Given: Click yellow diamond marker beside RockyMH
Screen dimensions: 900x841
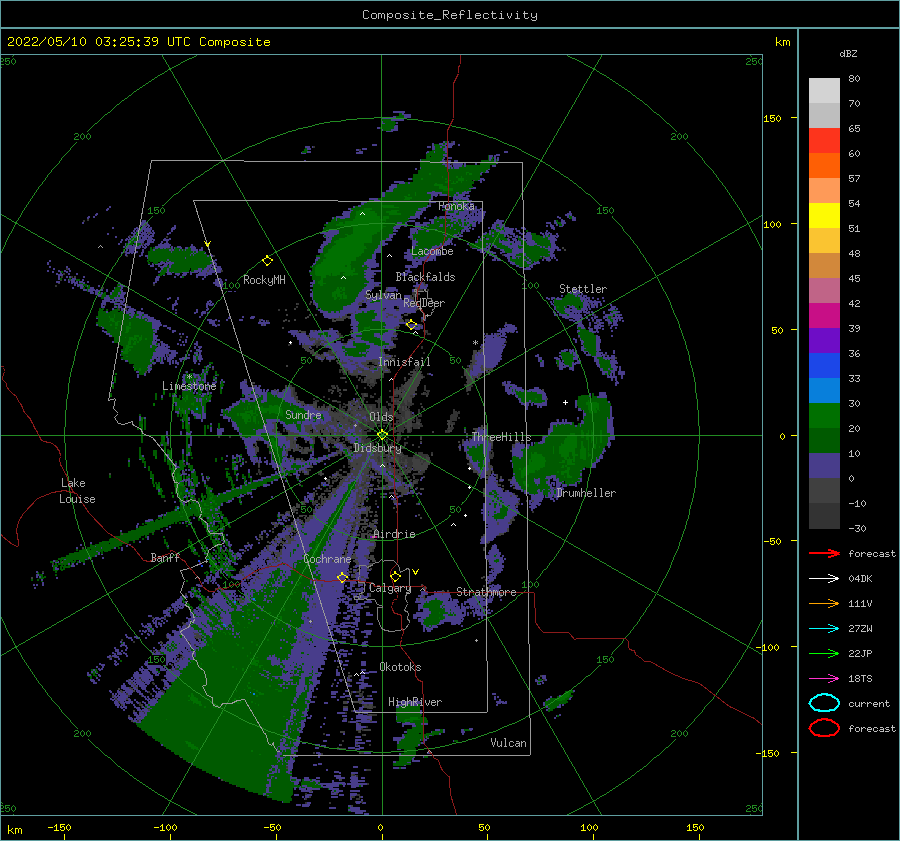Looking at the screenshot, I should [x=267, y=261].
